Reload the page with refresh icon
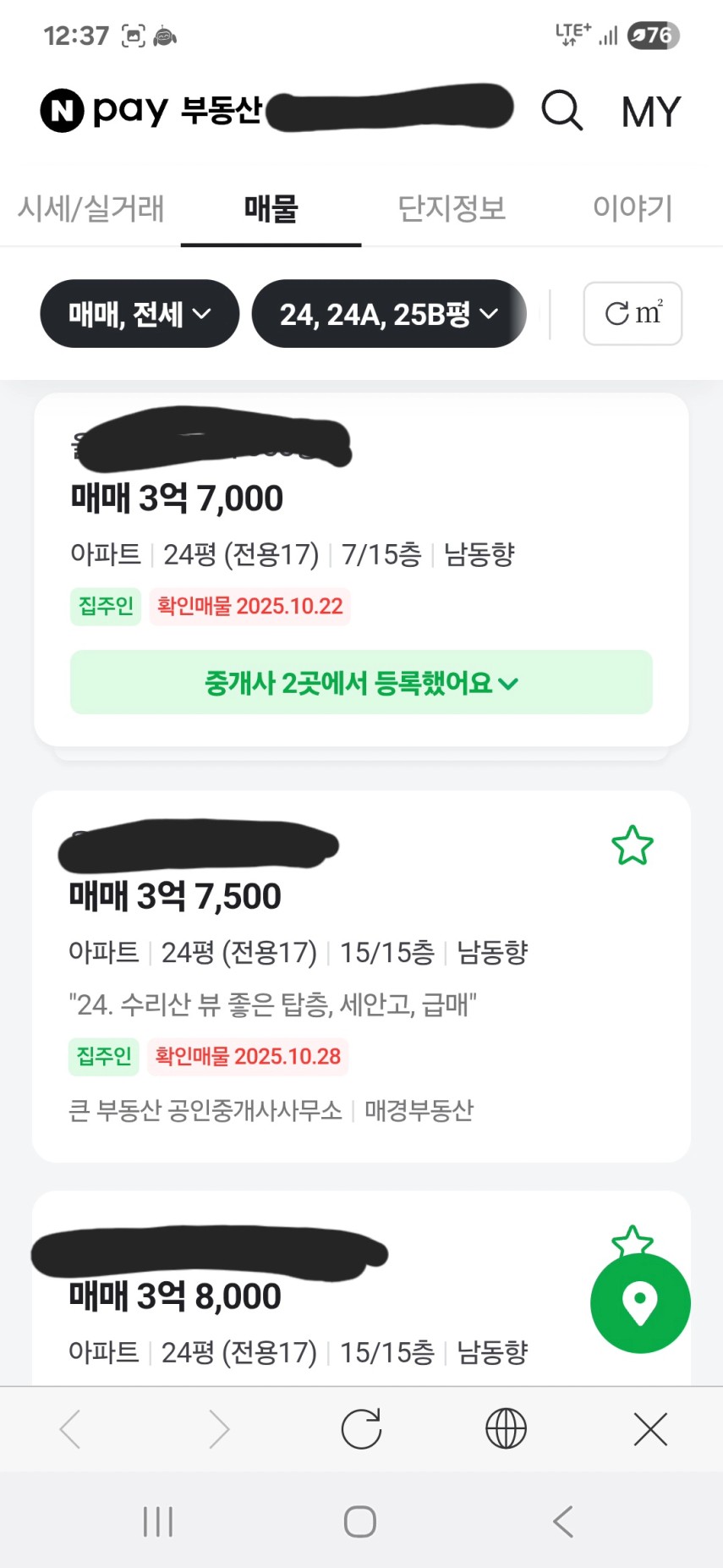The width and height of the screenshot is (723, 1568). tap(361, 1429)
